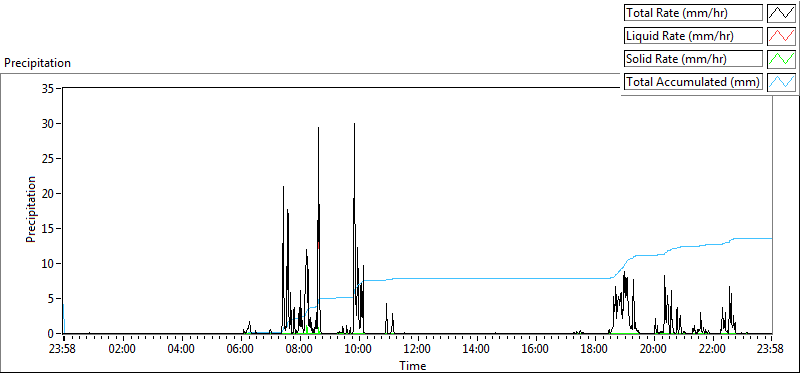
Task: Click the Precipitation chart title above the graph
Action: point(37,63)
